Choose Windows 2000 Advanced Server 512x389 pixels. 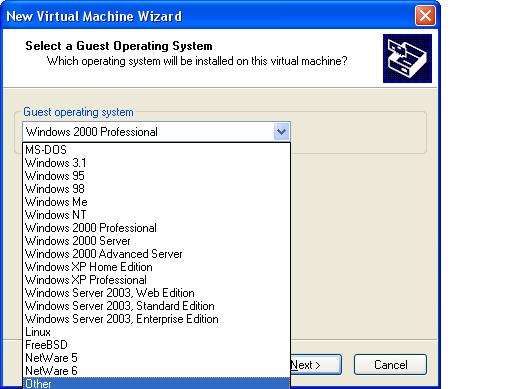point(157,254)
